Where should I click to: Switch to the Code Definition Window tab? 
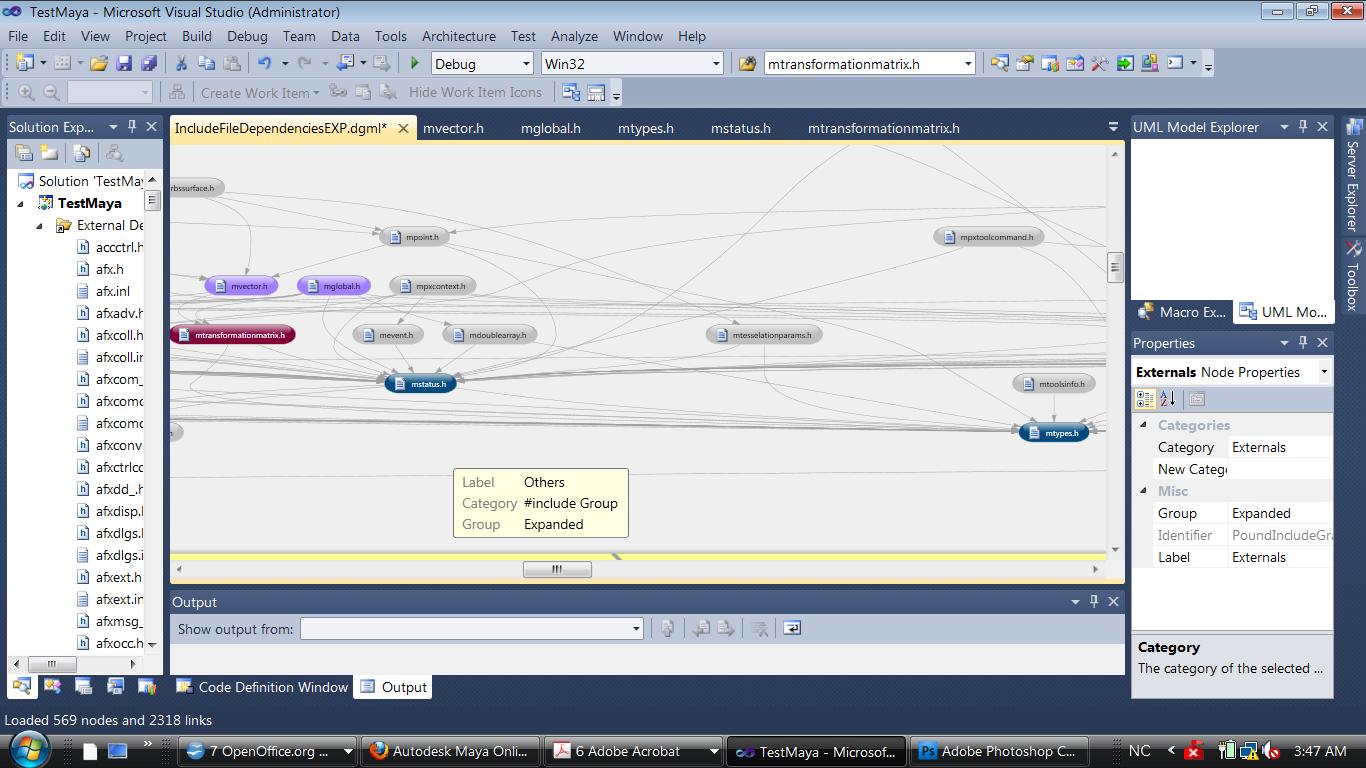pos(263,687)
